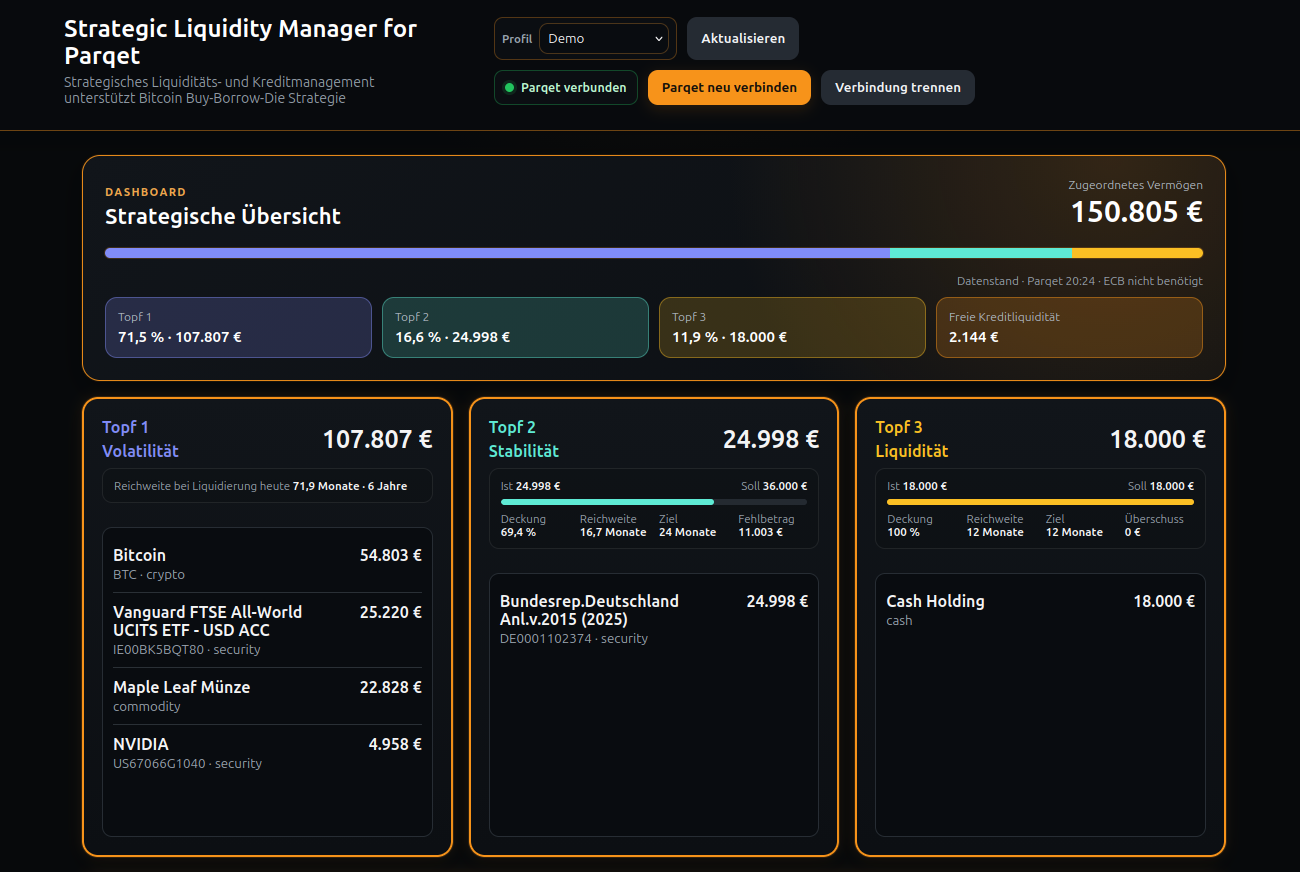
Task: Click the Ziel 24 Monate value
Action: 687,532
